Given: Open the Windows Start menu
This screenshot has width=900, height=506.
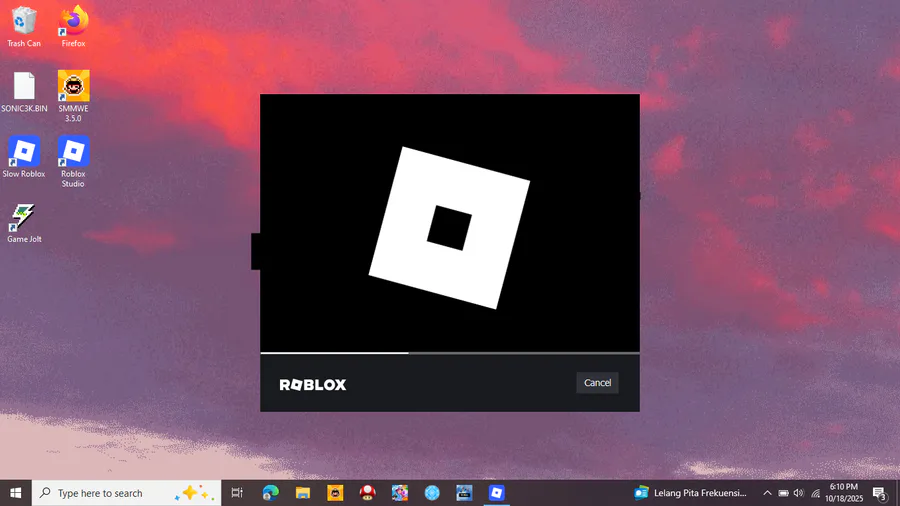Looking at the screenshot, I should [15, 493].
